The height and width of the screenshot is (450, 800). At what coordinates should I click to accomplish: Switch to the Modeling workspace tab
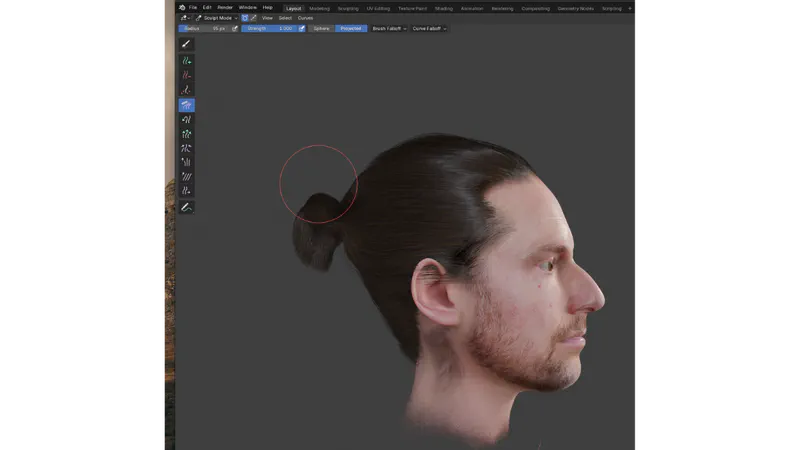click(319, 9)
